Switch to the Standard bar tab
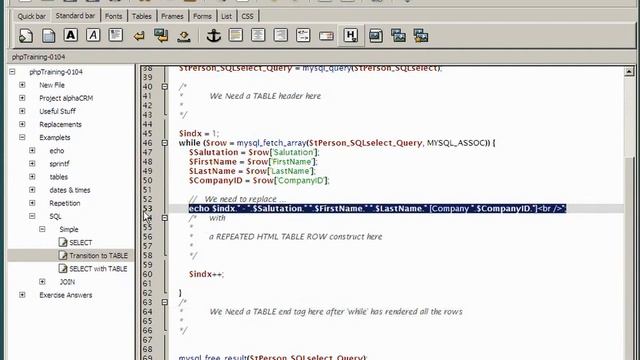 coord(75,16)
